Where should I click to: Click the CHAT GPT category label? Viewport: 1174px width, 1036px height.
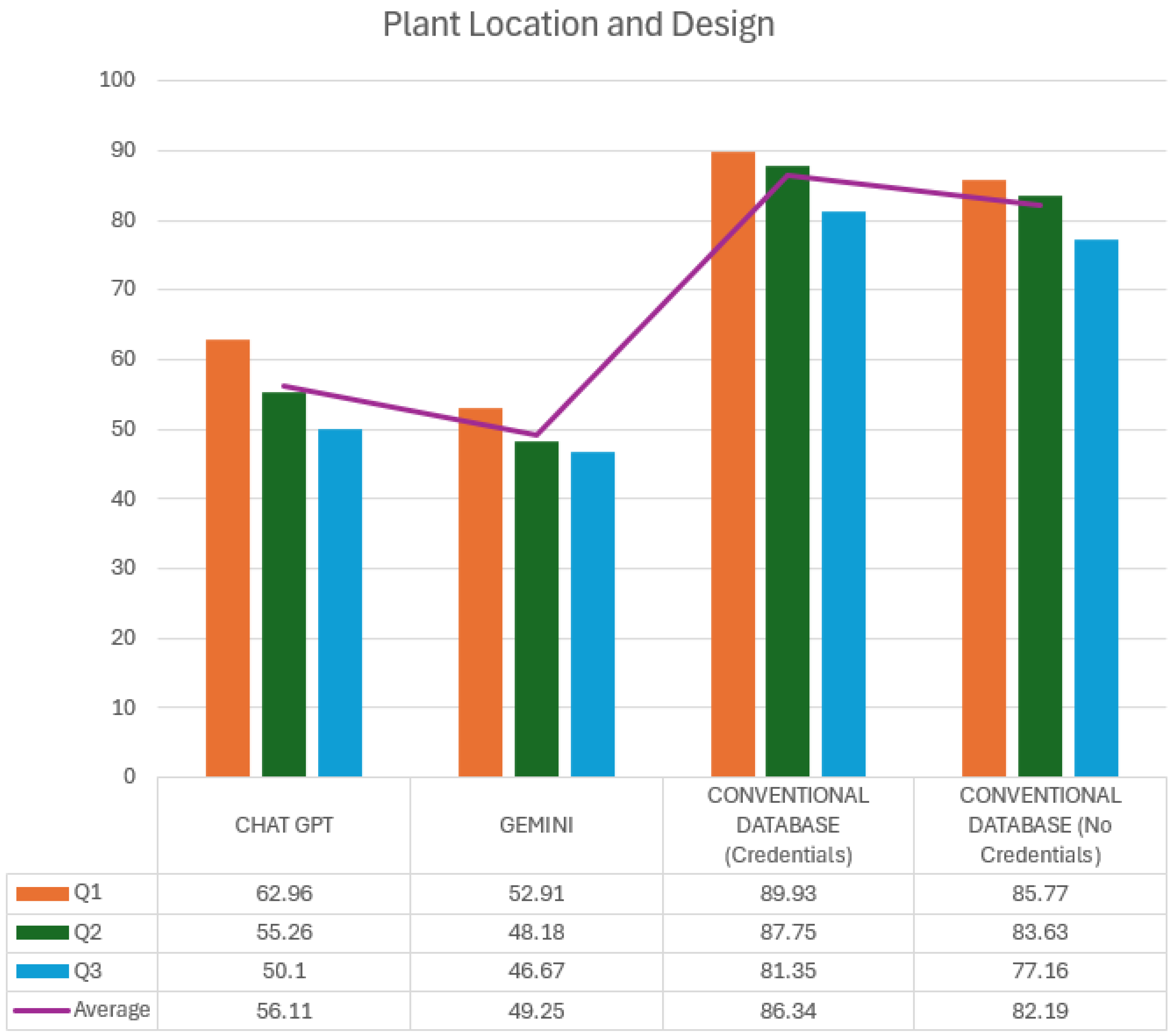point(284,825)
